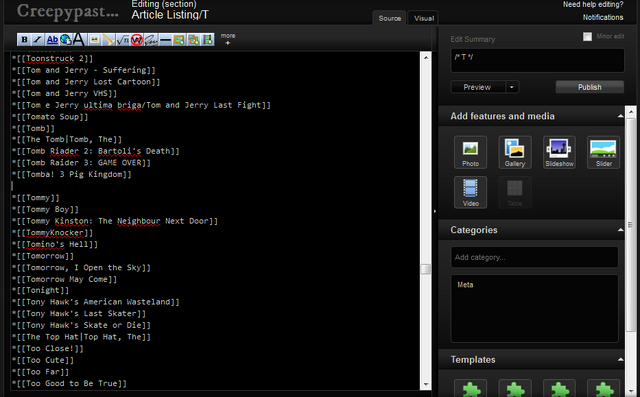Click the add gallery toolbar icon
Viewport: 640px width, 397px height.
pyautogui.click(x=193, y=40)
